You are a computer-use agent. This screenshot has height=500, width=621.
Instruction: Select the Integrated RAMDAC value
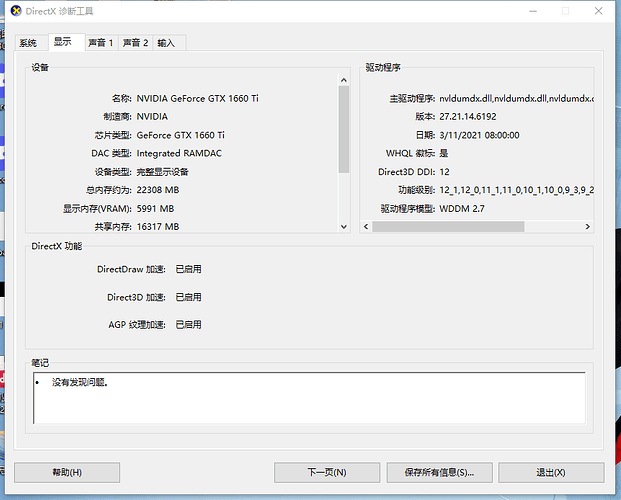(x=179, y=153)
